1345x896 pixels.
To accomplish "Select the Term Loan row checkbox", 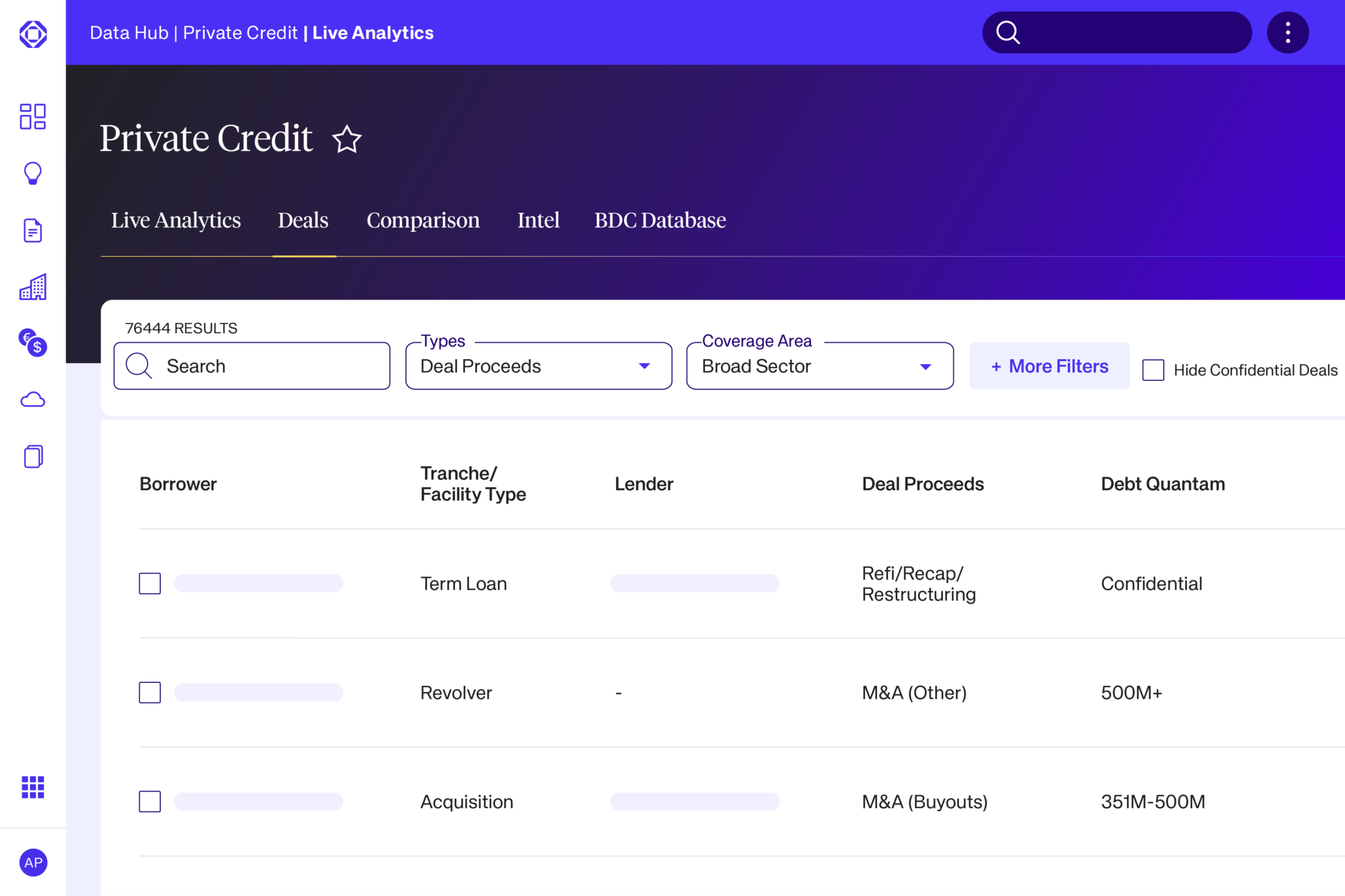I will coord(150,584).
